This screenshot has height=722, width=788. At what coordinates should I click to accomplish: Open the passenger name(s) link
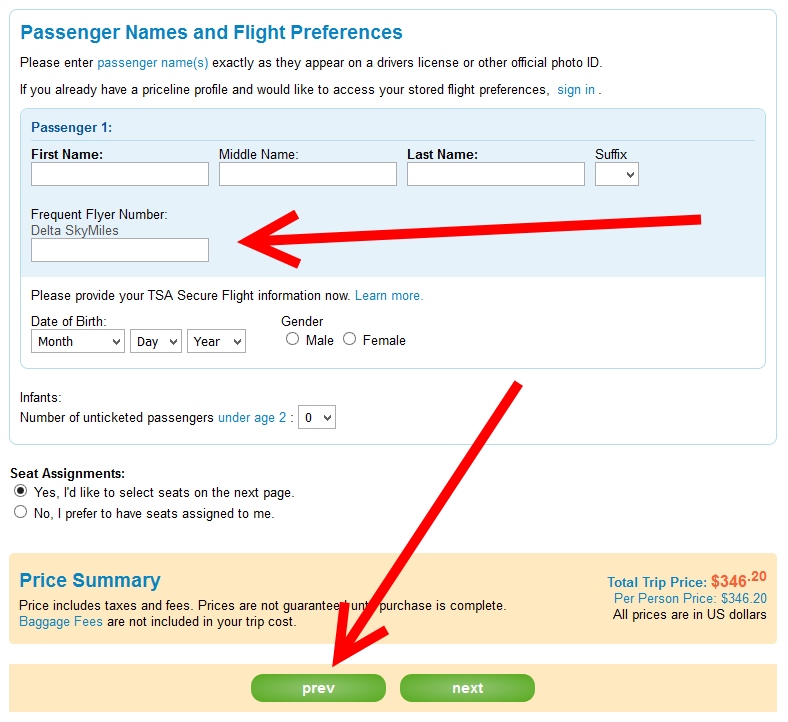[x=153, y=62]
